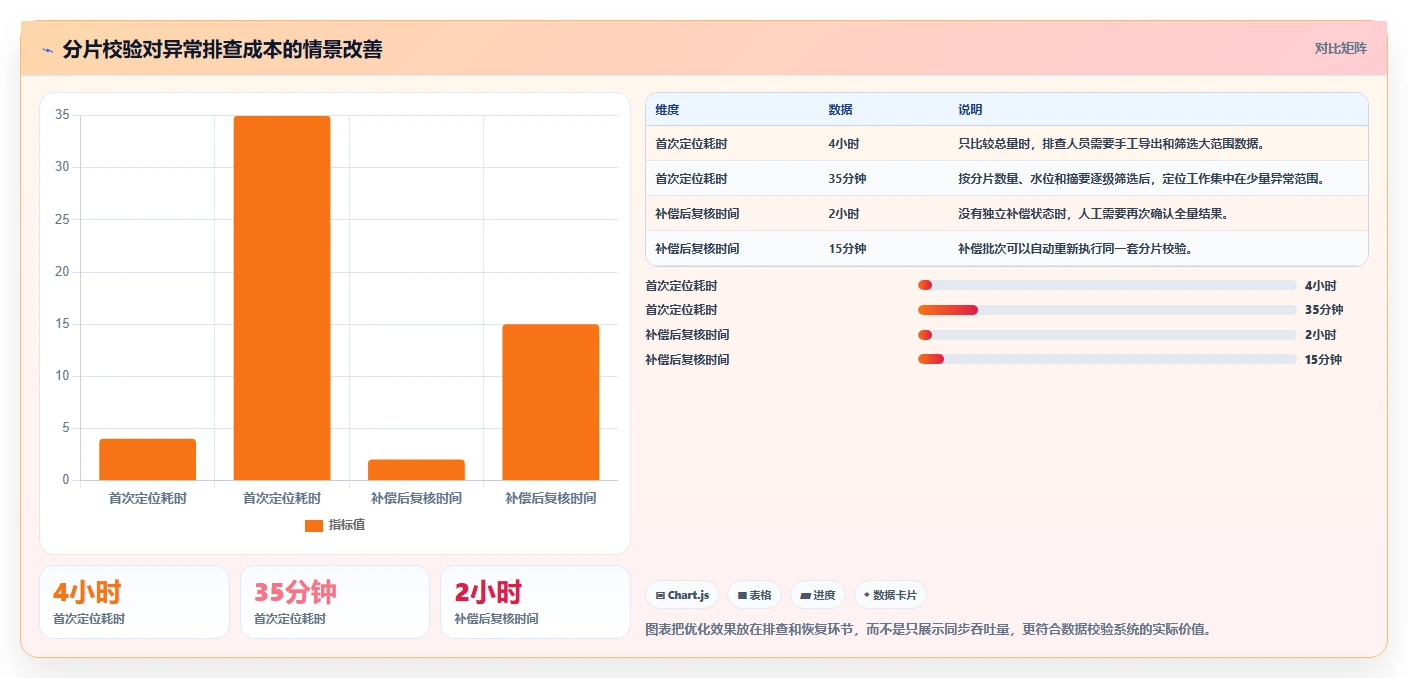Image resolution: width=1408 pixels, height=678 pixels.
Task: Click the 补偿后复核时间 label under the 2小时 card
Action: pos(496,619)
